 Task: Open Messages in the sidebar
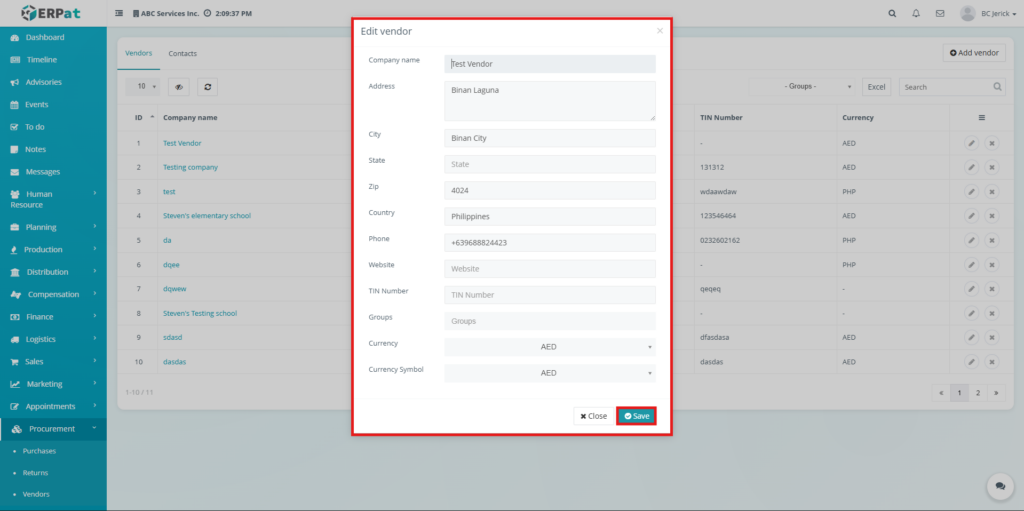click(42, 172)
